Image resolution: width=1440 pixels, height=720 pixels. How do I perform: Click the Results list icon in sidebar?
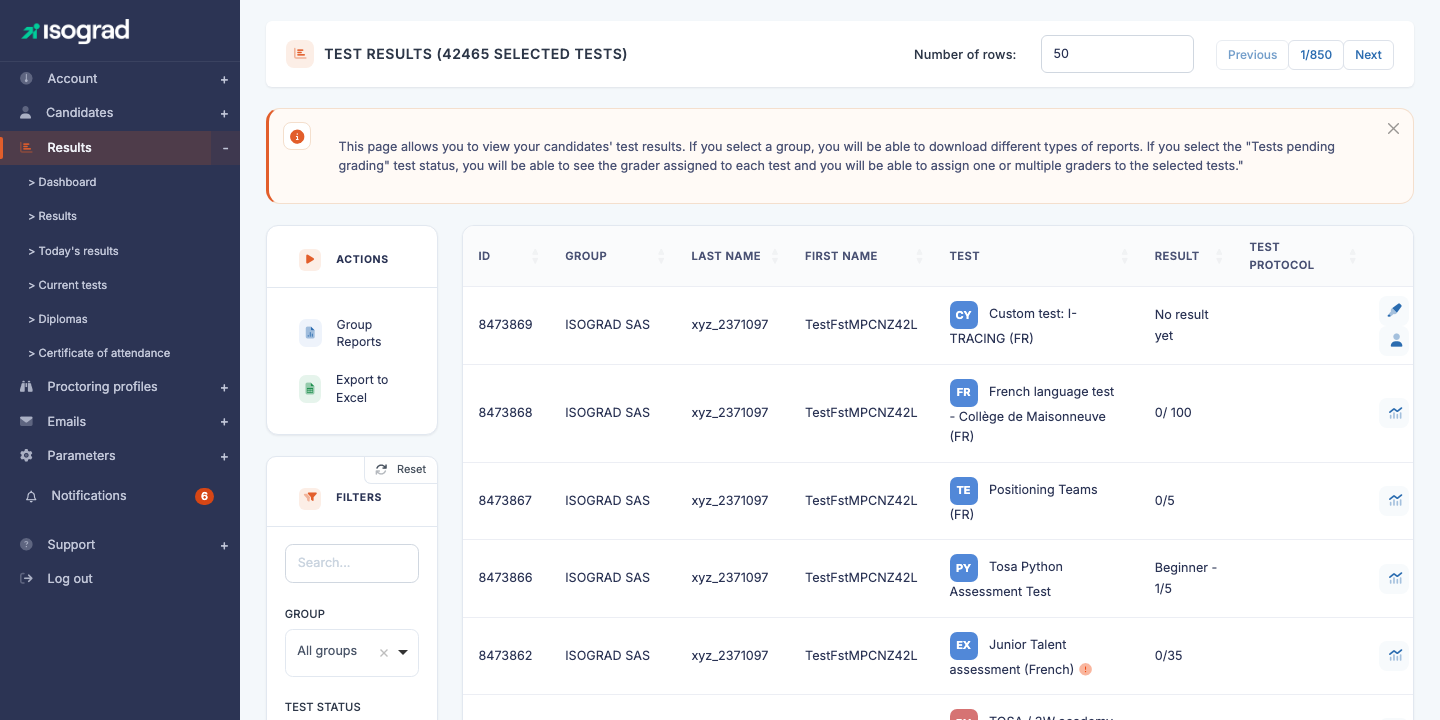[x=26, y=148]
